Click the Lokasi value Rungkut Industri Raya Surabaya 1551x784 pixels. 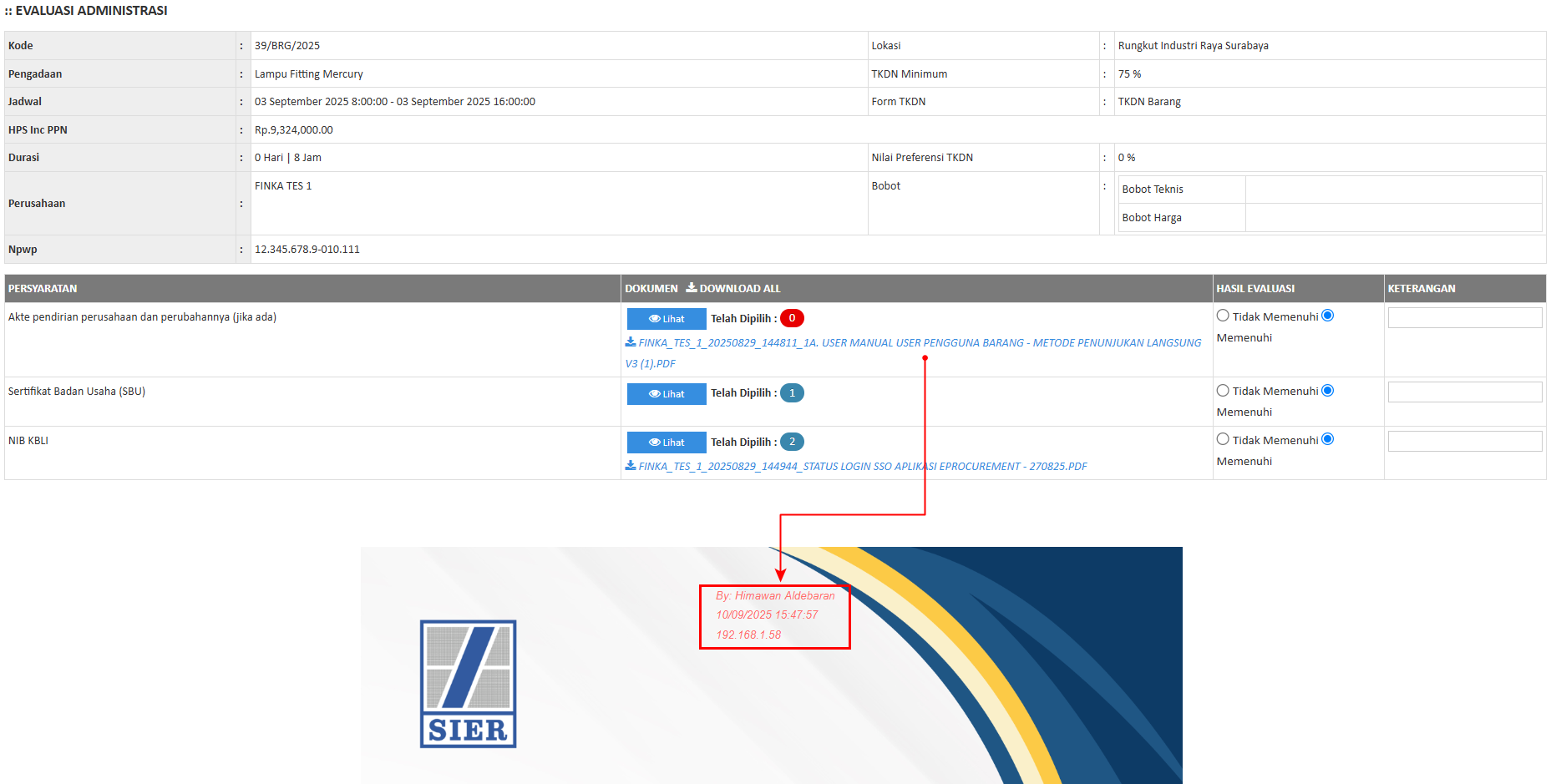click(1194, 46)
